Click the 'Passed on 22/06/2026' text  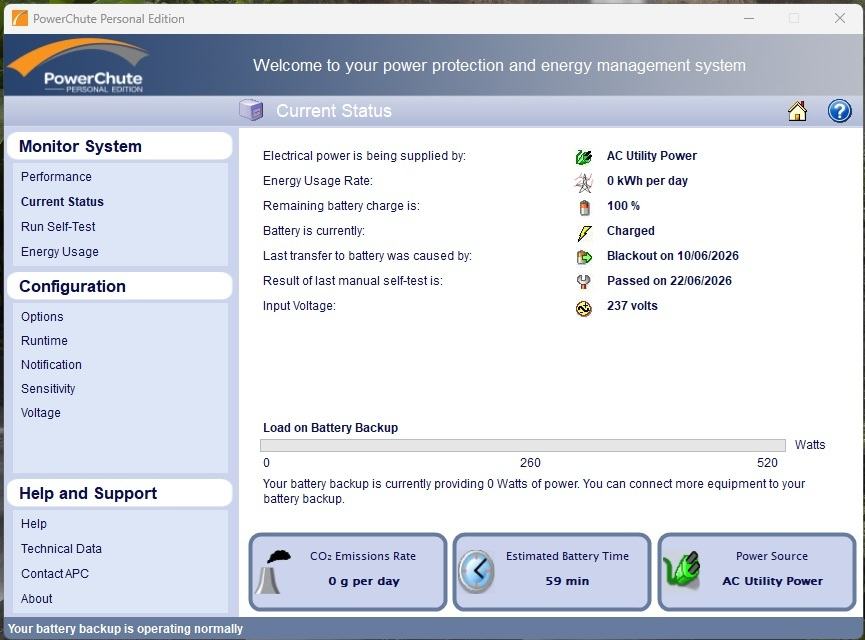[669, 281]
